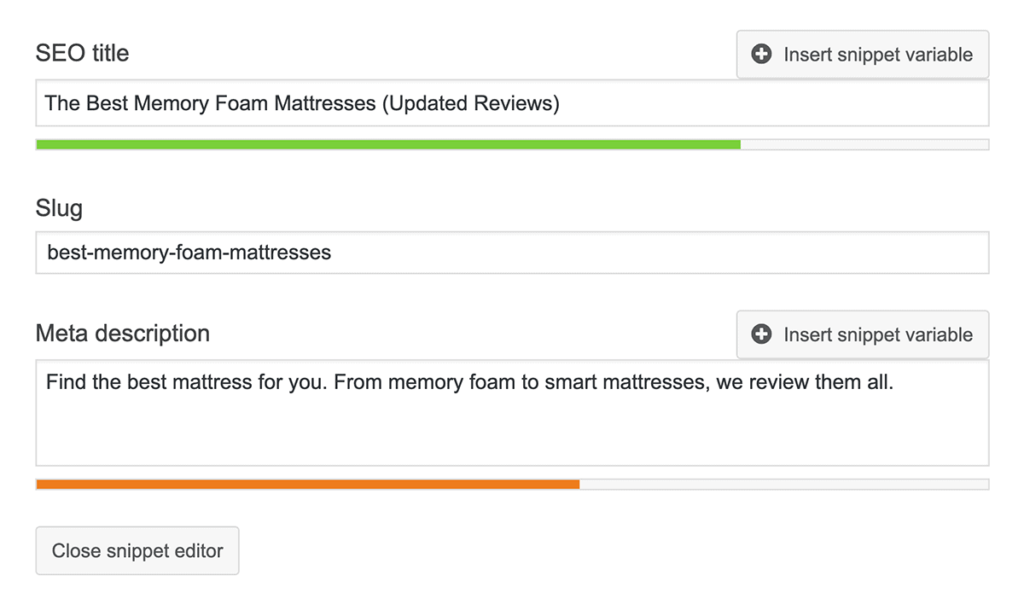Click the "SEO title" label

(82, 53)
